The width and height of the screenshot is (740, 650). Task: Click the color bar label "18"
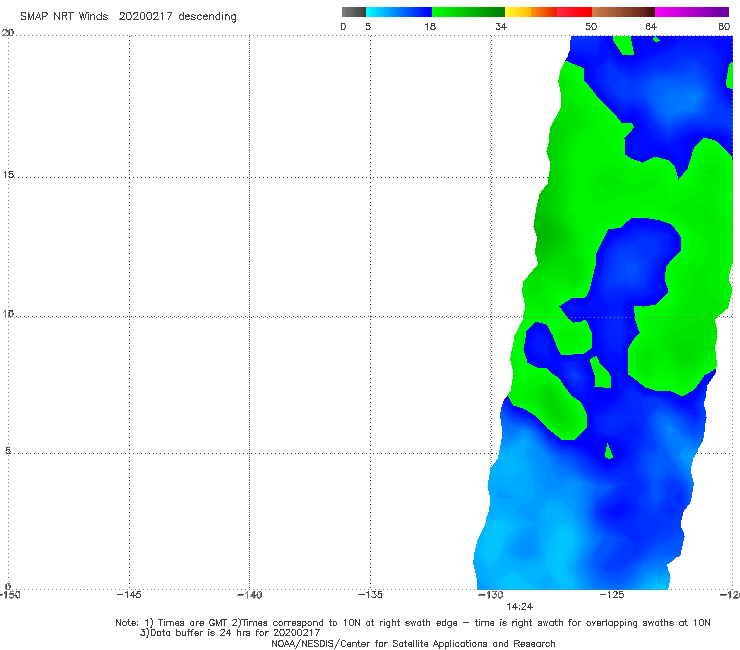click(x=430, y=26)
